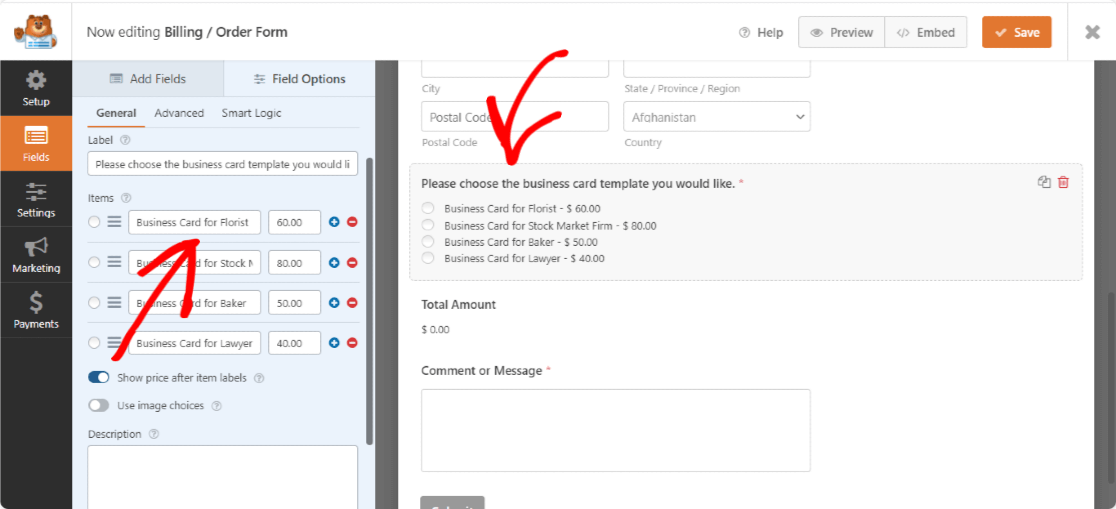The image size is (1116, 509).
Task: Add item after Baker row
Action: click(x=334, y=303)
